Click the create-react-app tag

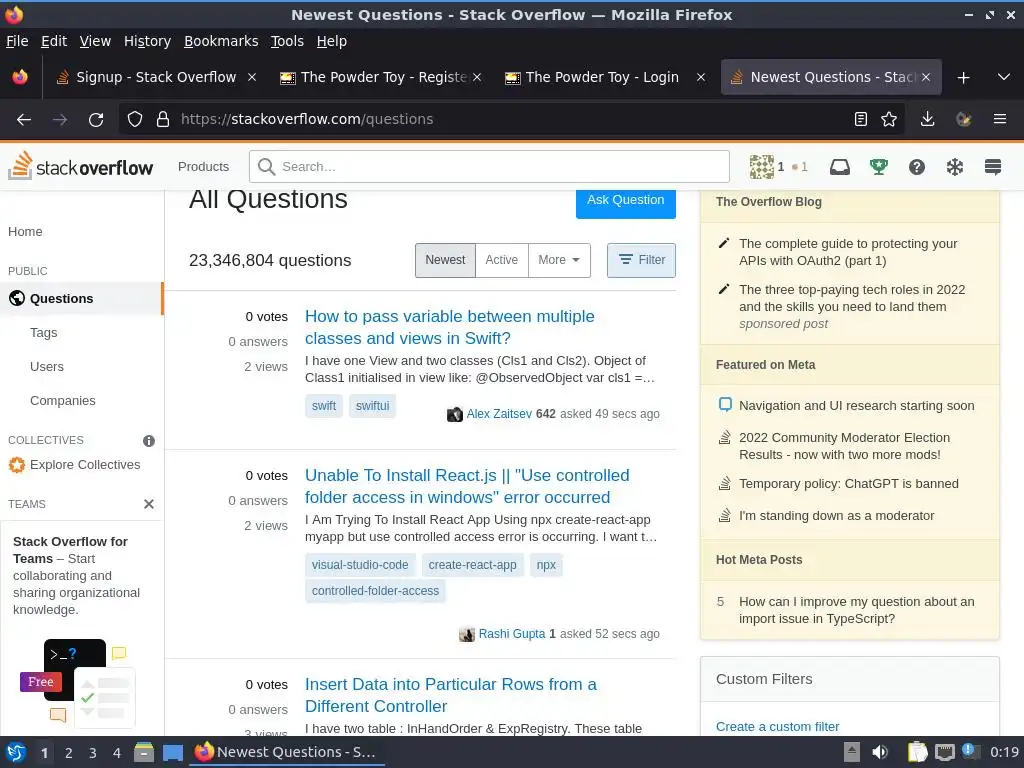pyautogui.click(x=472, y=565)
